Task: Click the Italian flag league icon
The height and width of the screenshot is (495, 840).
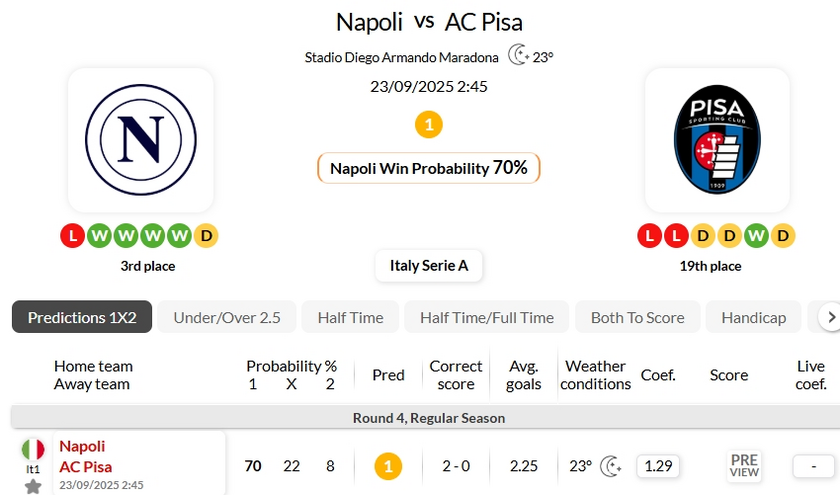Action: coord(33,449)
